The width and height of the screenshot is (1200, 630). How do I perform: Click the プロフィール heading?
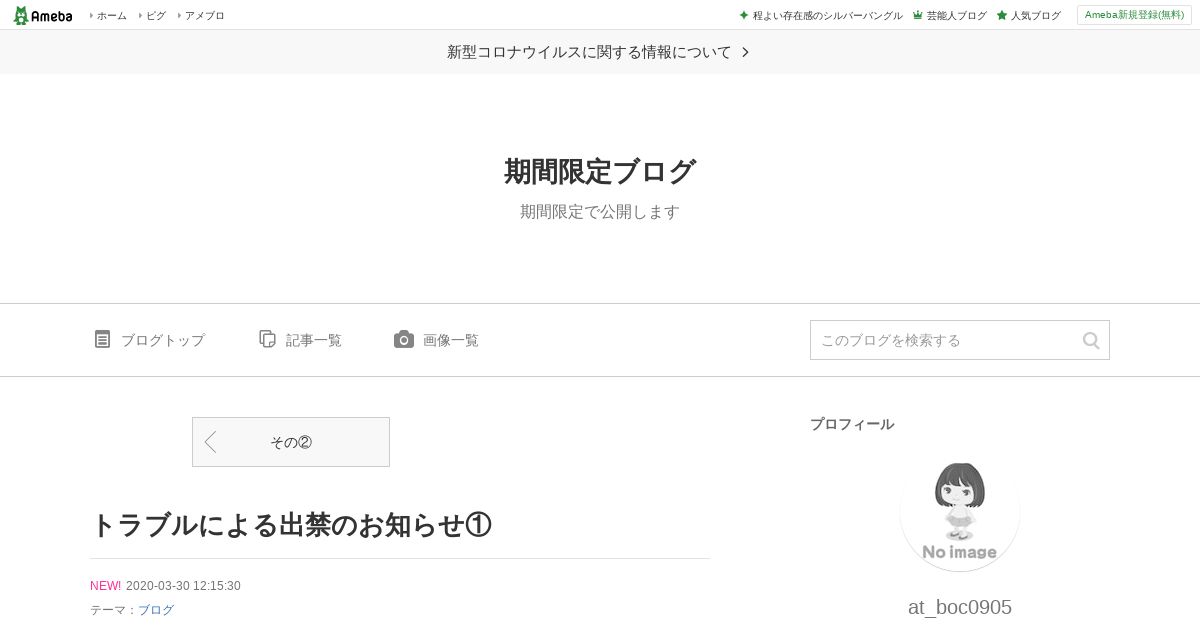tap(852, 424)
